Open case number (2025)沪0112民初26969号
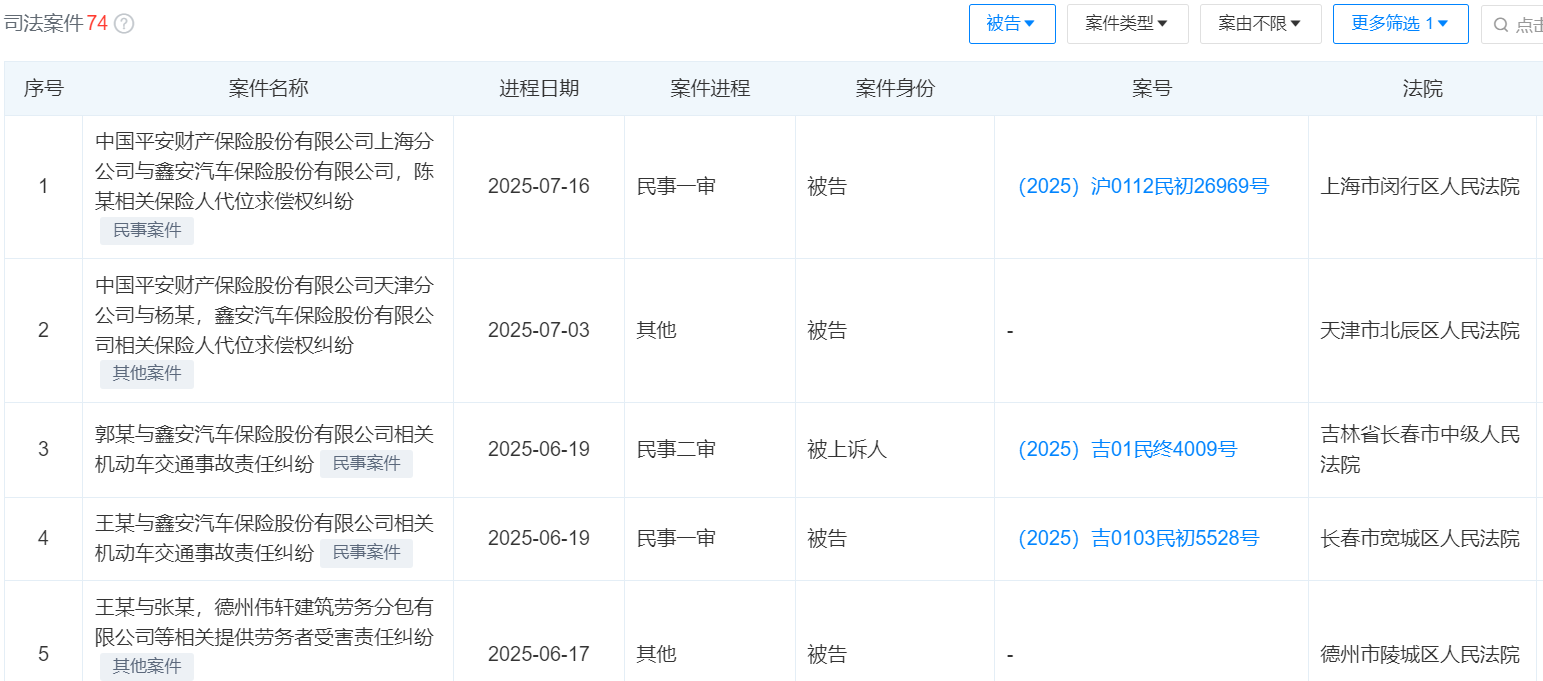The image size is (1543, 681). coord(1143,187)
